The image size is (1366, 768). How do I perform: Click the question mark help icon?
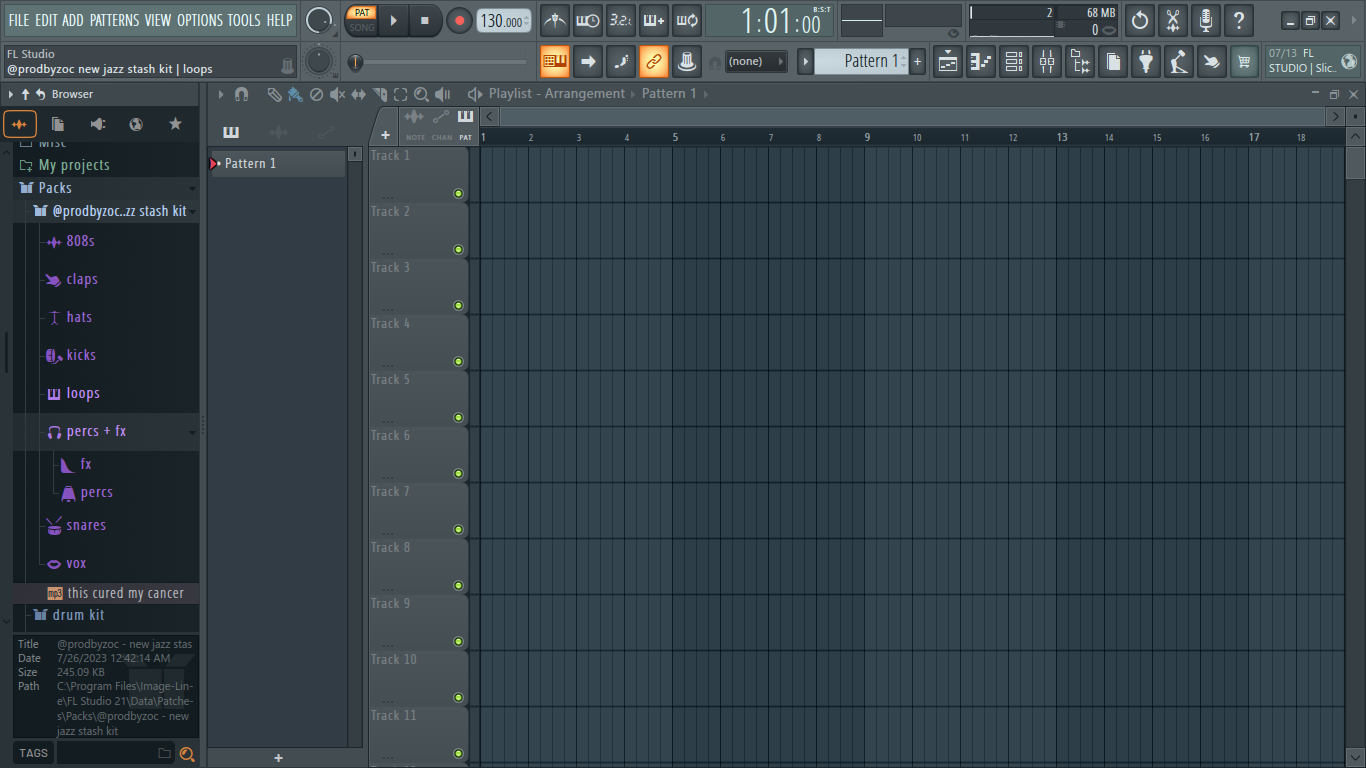pyautogui.click(x=1239, y=20)
